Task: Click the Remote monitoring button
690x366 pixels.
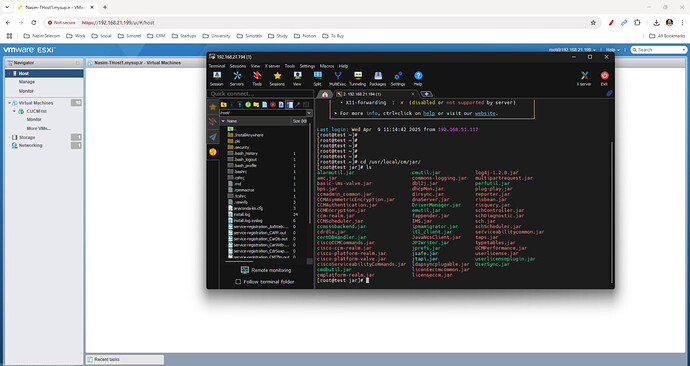Action: [x=266, y=270]
